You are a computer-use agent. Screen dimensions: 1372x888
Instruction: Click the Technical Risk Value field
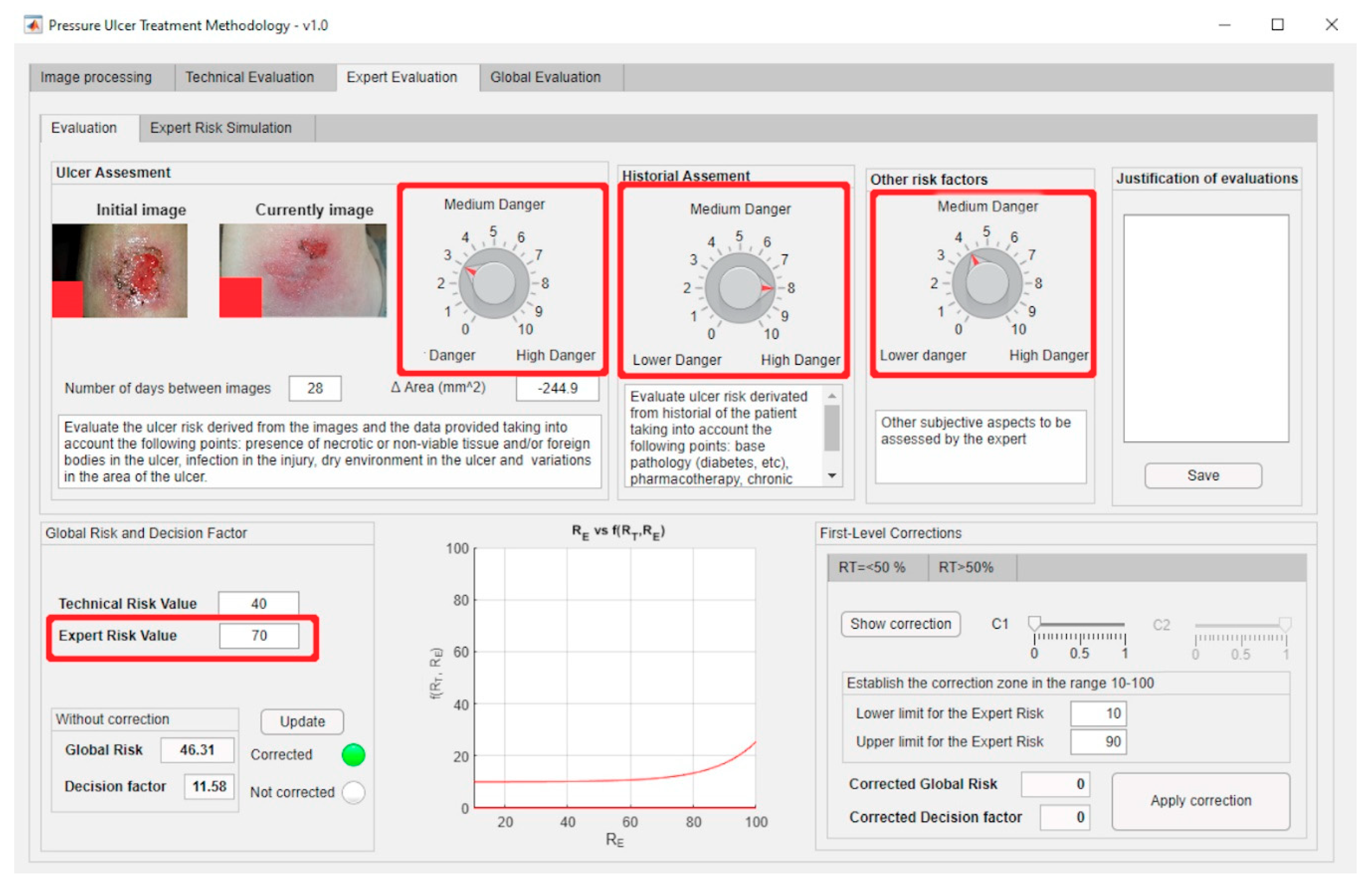click(x=259, y=603)
